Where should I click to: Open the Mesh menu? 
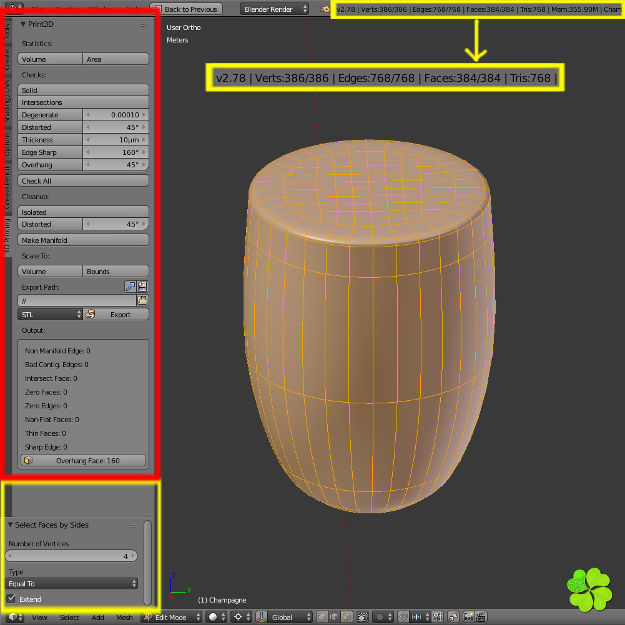pos(124,617)
